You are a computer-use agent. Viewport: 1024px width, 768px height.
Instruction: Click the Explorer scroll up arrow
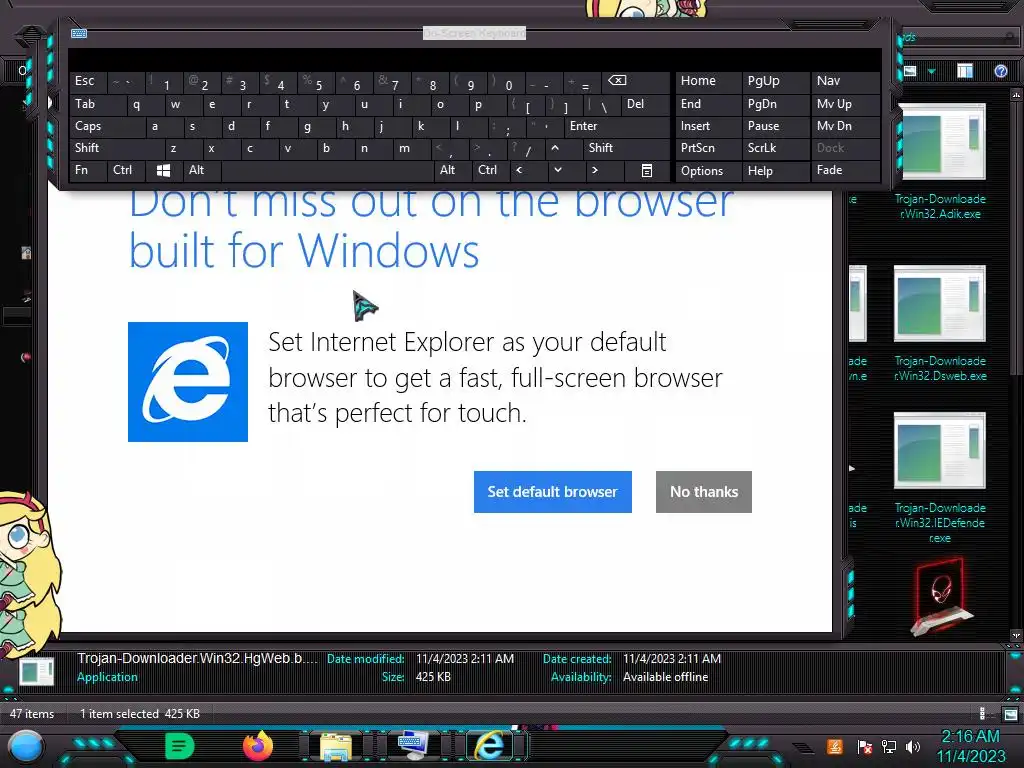[x=1016, y=95]
